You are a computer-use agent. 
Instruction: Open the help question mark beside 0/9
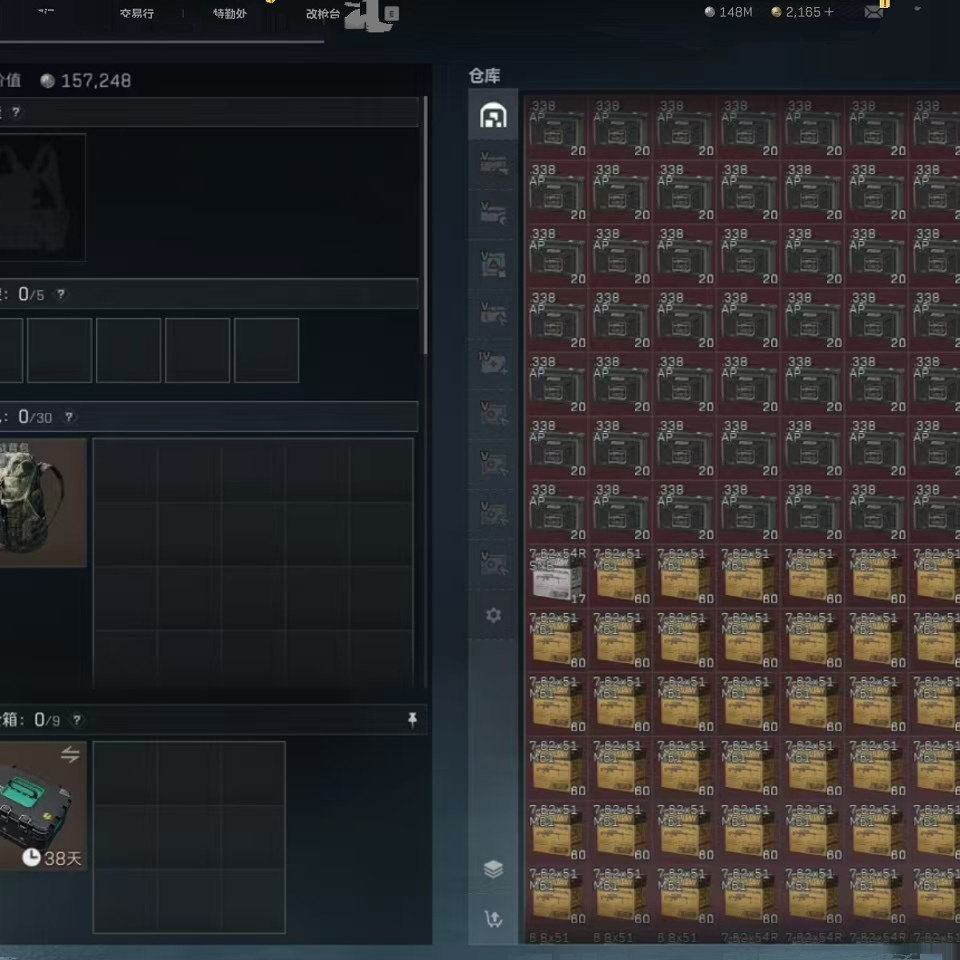coord(77,720)
